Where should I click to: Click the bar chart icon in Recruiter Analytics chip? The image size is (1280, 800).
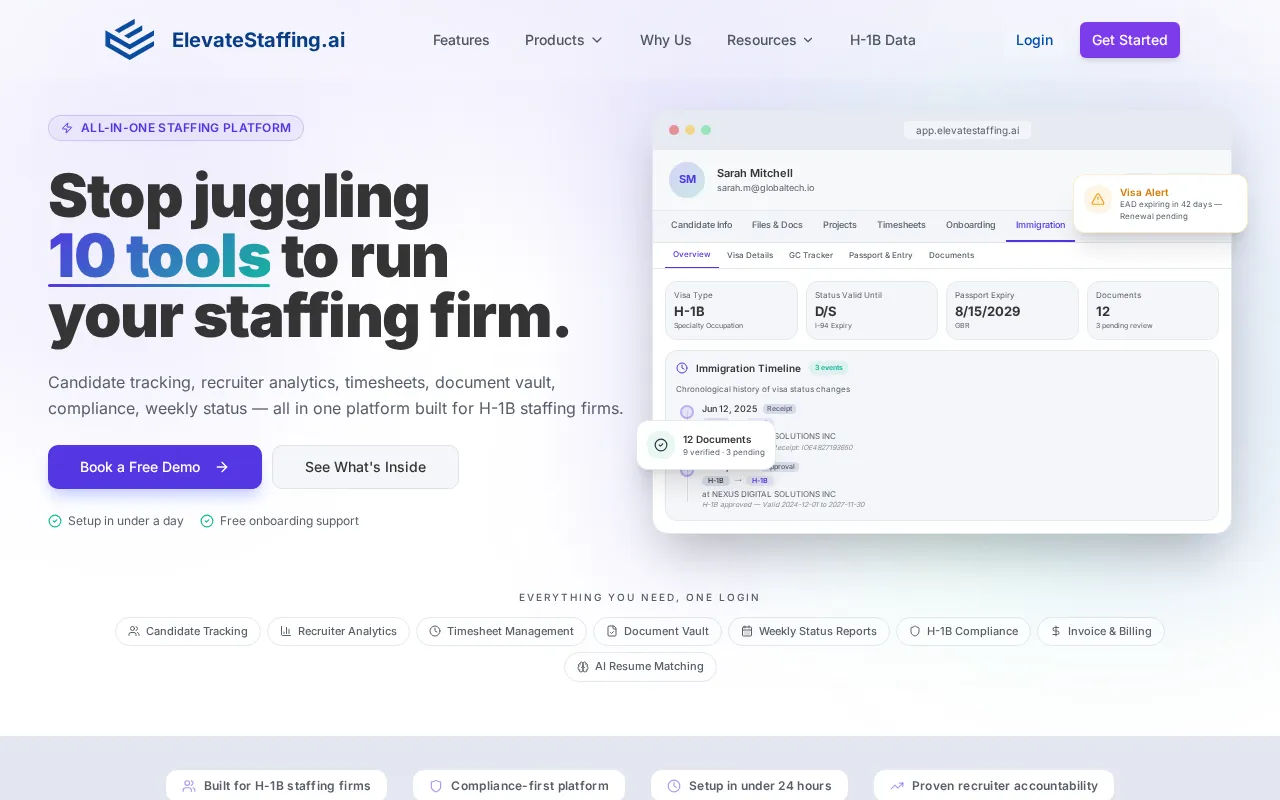coord(286,631)
